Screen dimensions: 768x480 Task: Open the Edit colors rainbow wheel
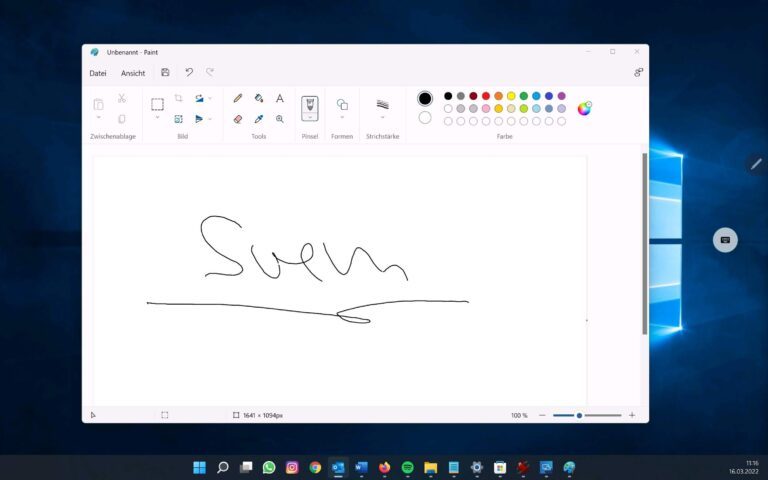coord(584,108)
